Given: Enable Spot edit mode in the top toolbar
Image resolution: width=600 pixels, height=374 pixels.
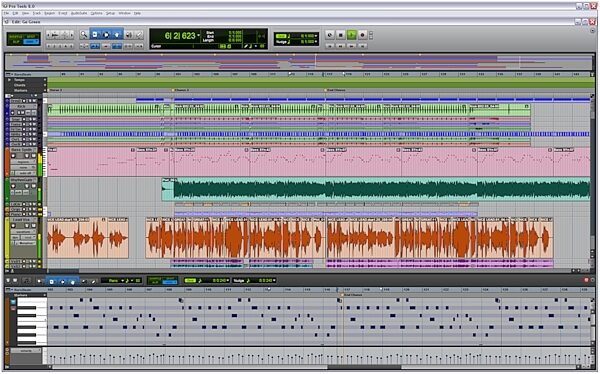Looking at the screenshot, I should point(31,36).
